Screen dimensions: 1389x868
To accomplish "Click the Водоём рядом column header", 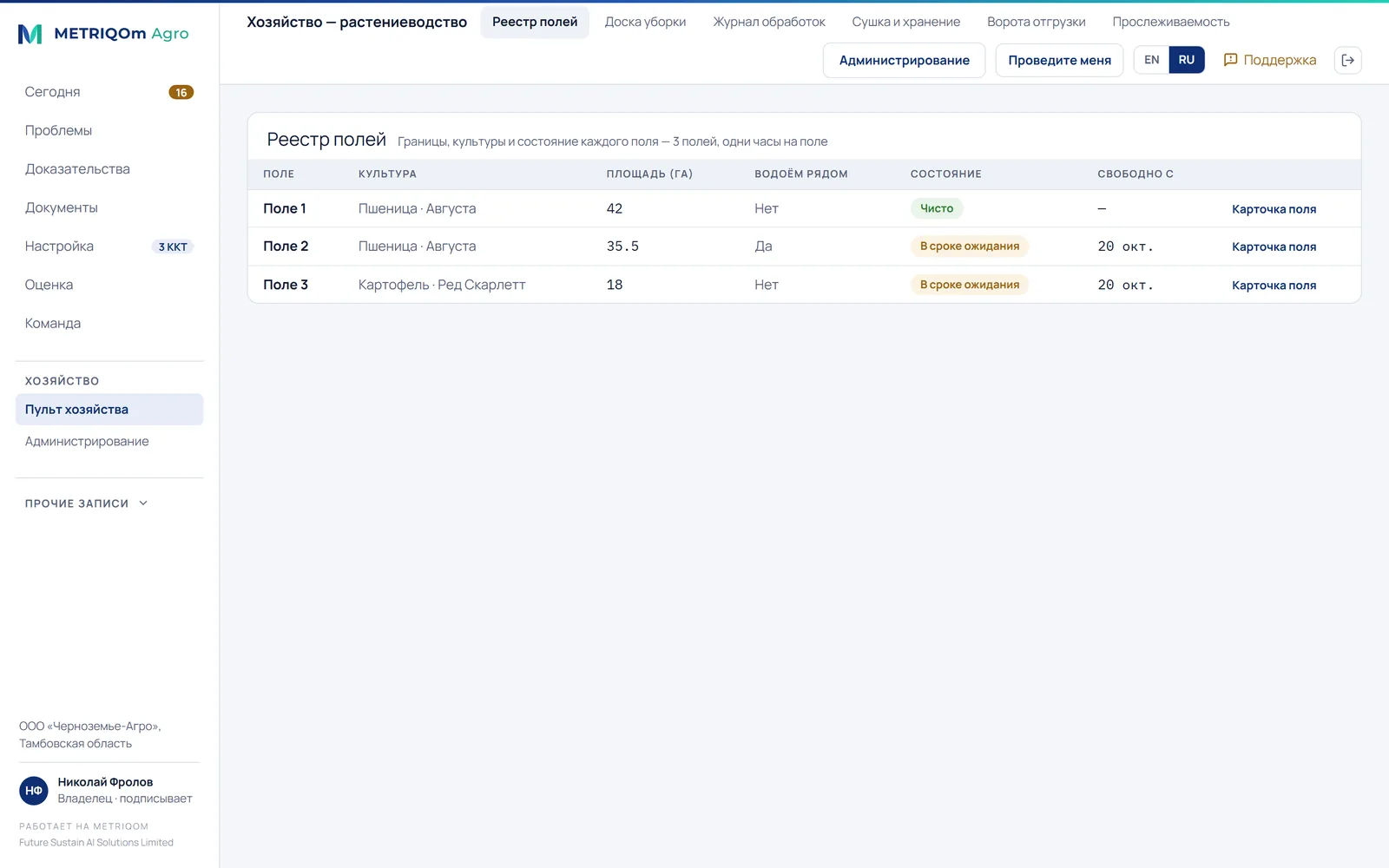I will pyautogui.click(x=801, y=174).
